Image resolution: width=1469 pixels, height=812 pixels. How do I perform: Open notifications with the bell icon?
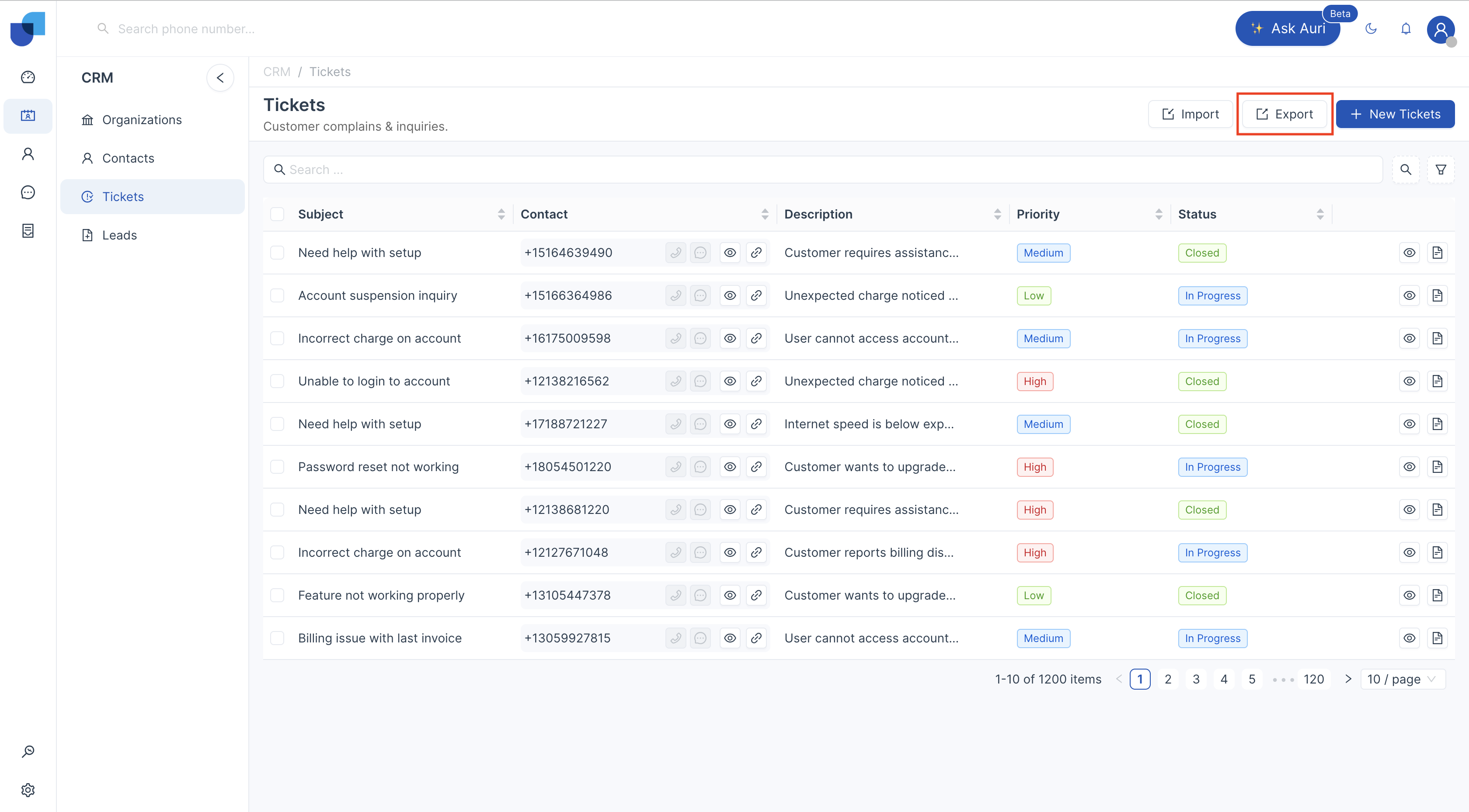pos(1406,28)
